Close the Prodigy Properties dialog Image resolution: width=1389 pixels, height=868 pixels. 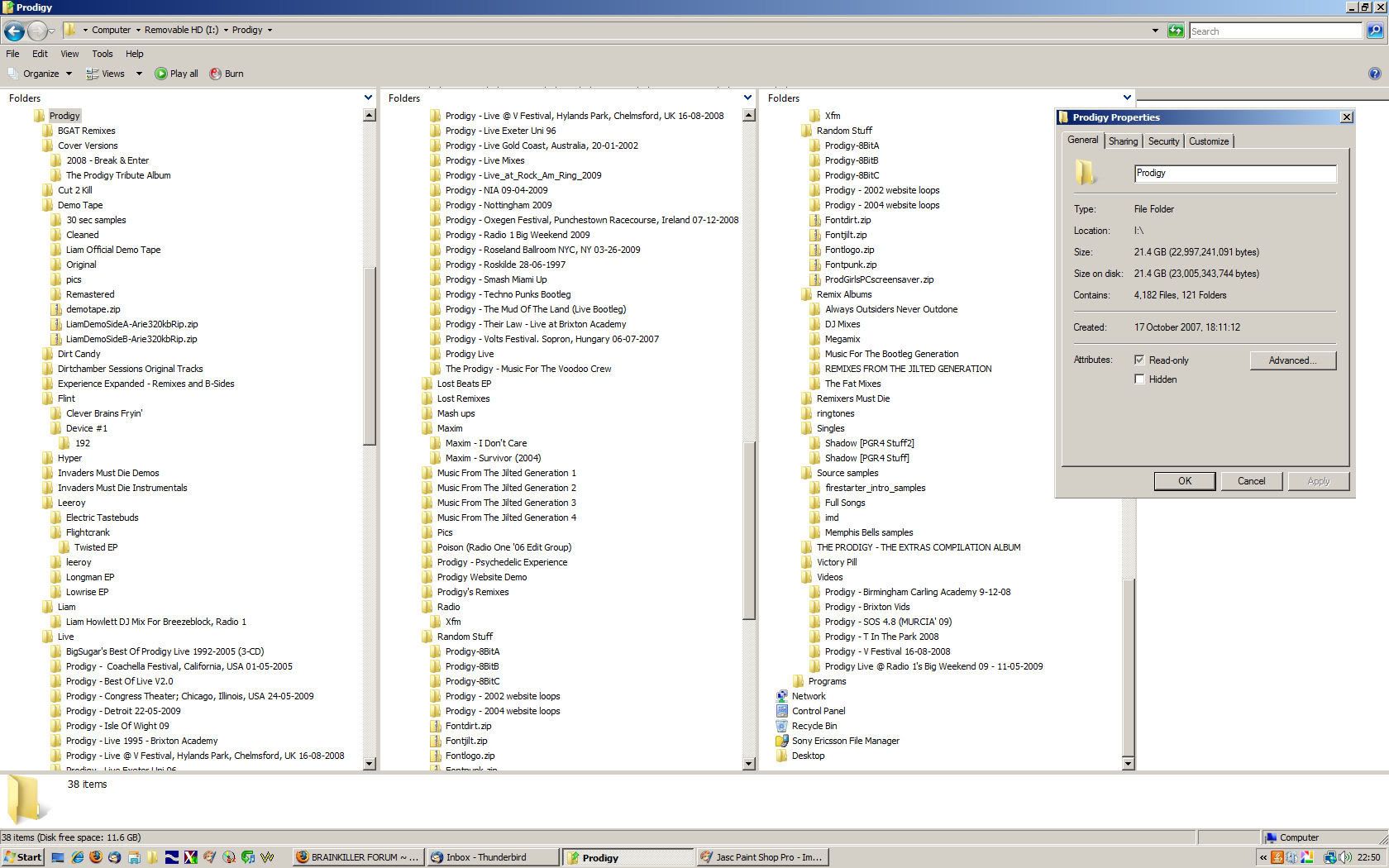pos(1346,117)
